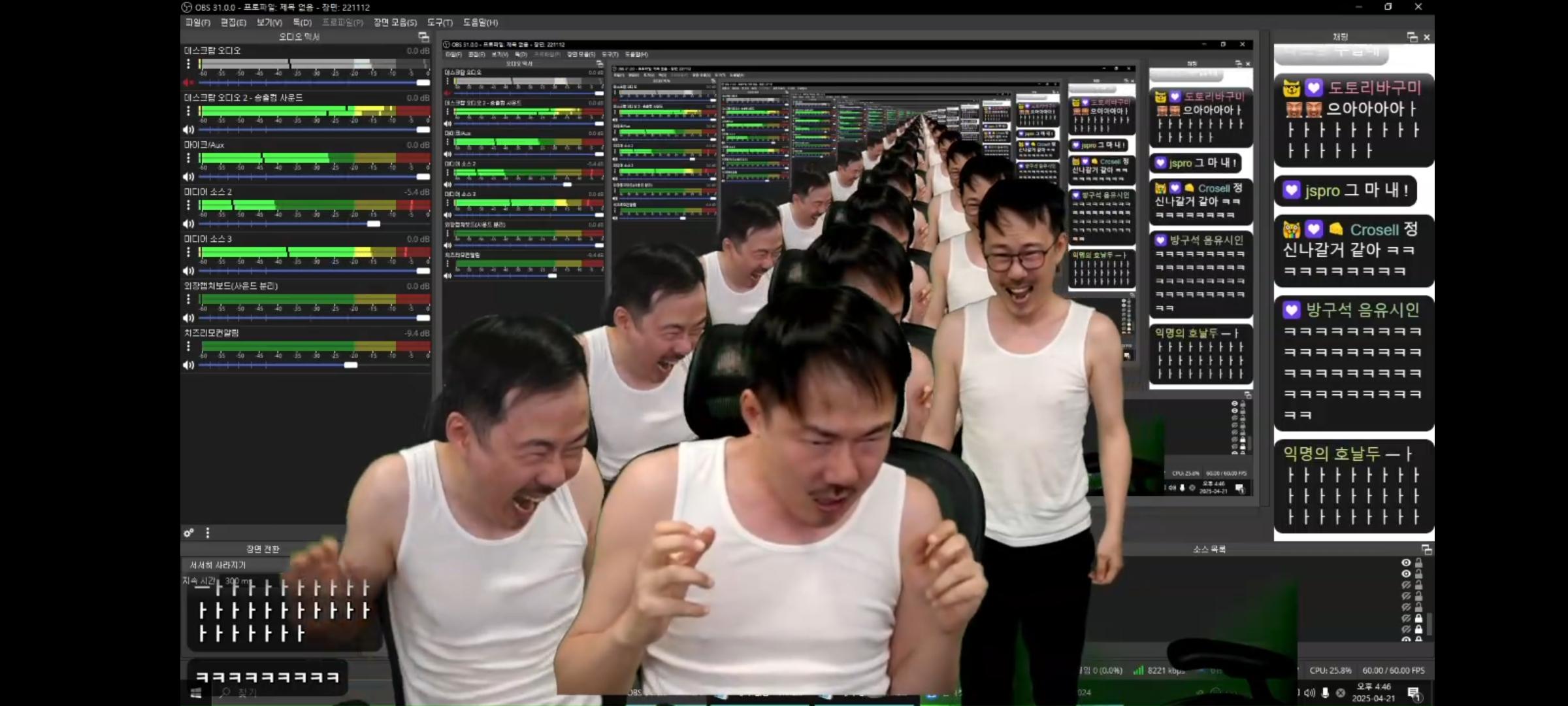
Task: Click the green network bars status icon
Action: tap(1138, 670)
